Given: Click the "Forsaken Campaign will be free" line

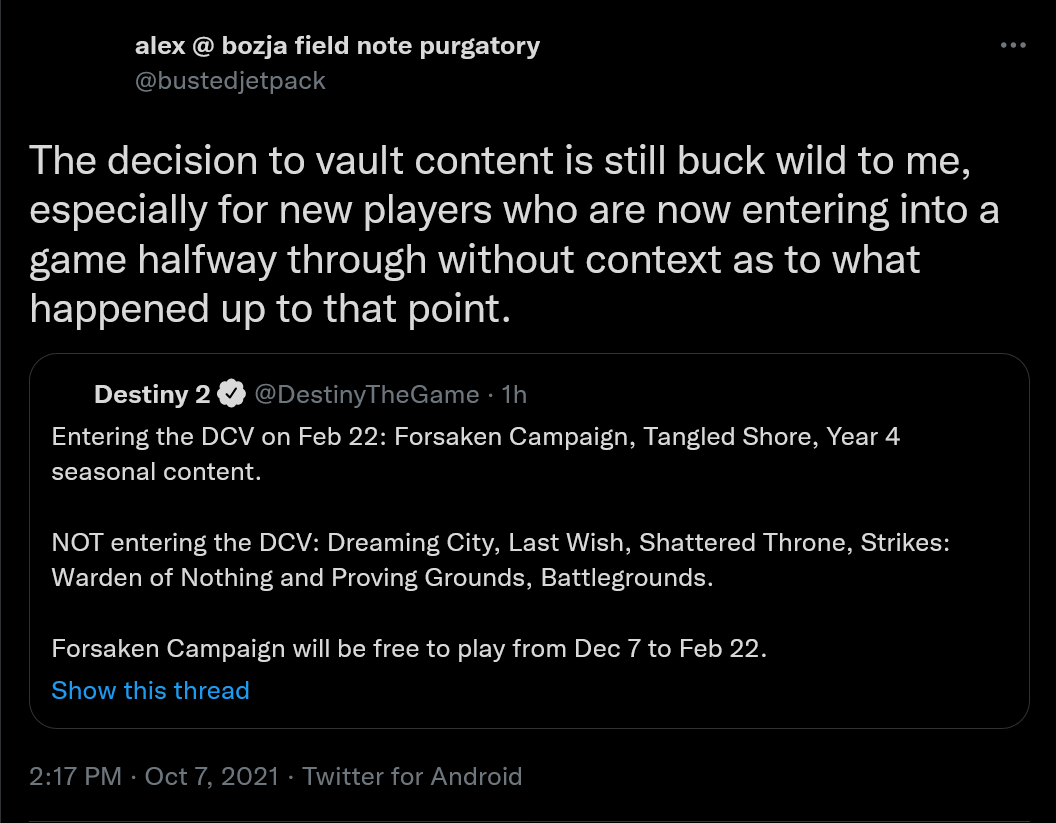Looking at the screenshot, I should [x=409, y=649].
